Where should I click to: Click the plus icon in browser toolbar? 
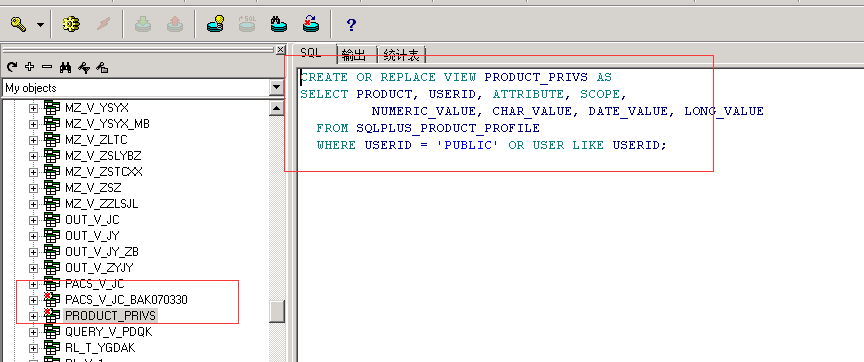(x=30, y=67)
